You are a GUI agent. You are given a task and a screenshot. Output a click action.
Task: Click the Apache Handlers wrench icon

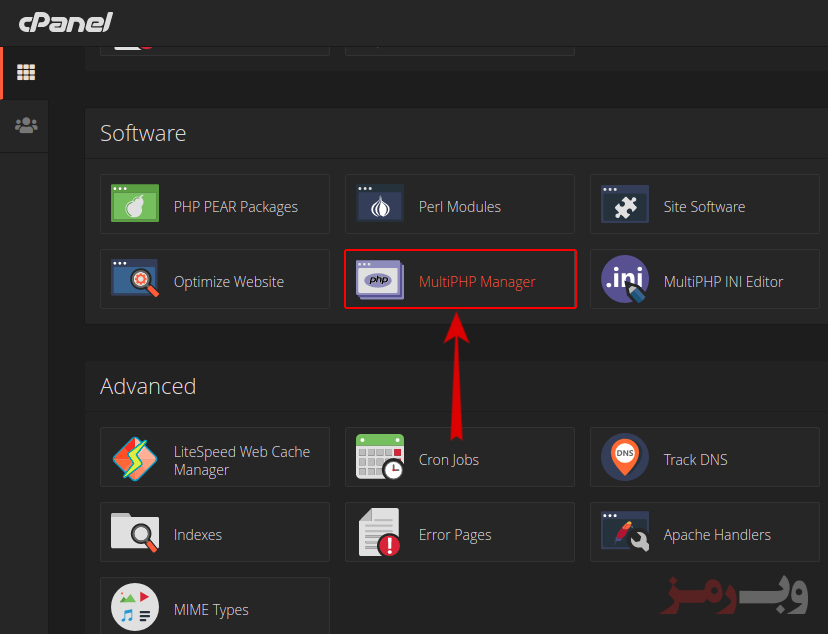tap(625, 531)
